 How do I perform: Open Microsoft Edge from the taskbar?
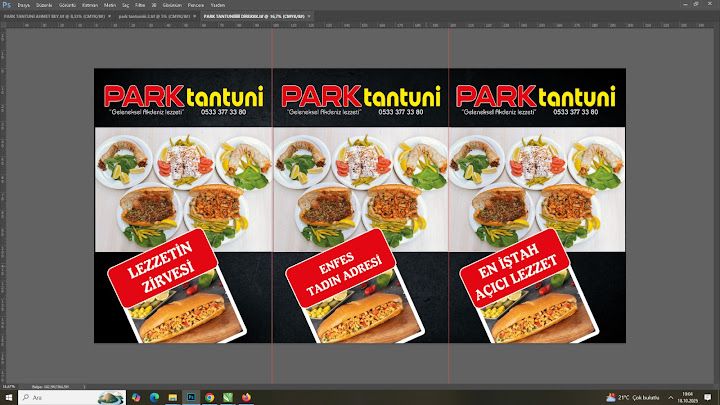(x=154, y=397)
